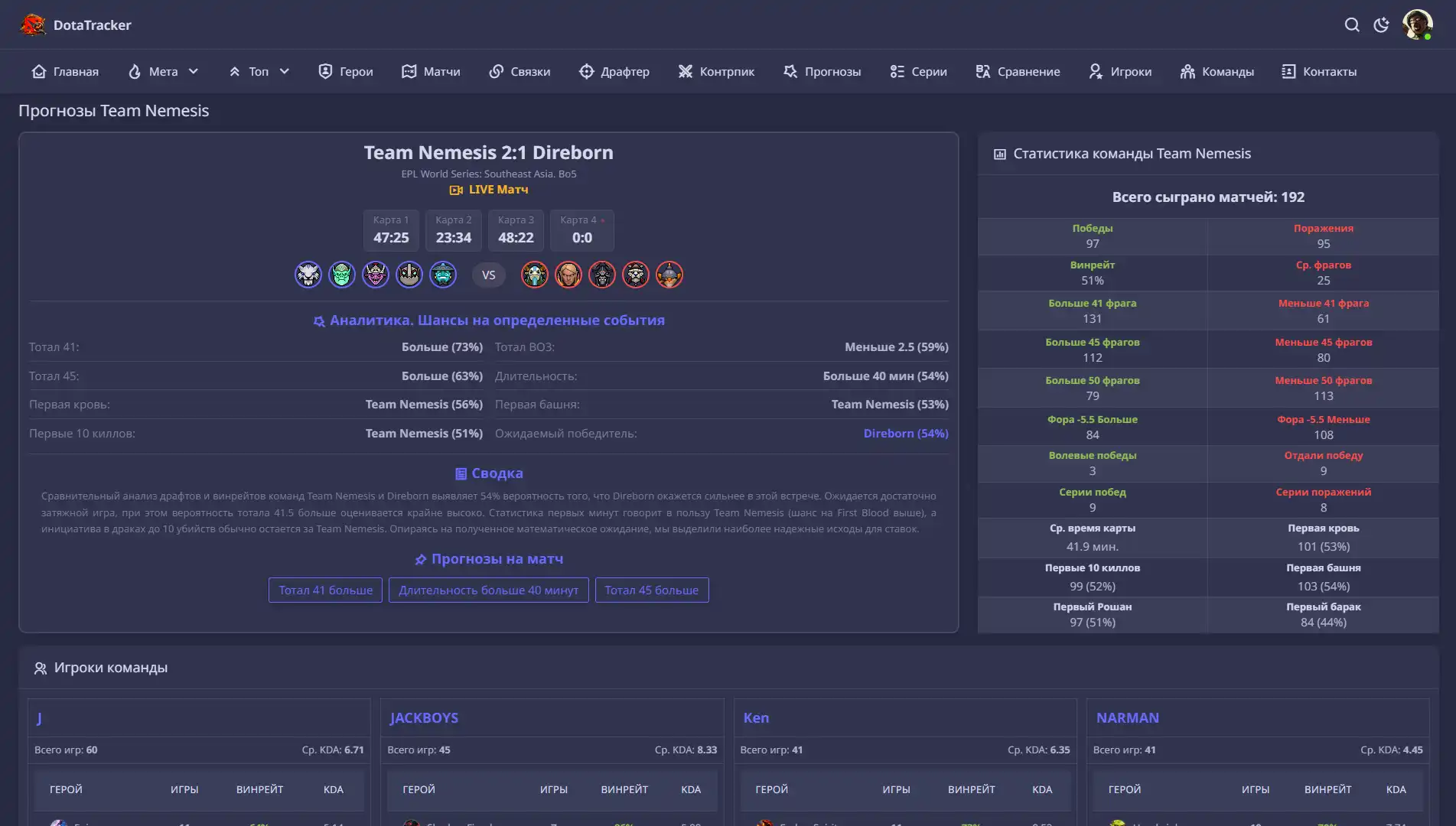Screen dimensions: 1456x826
Task: Expand the Топ dropdown chevron
Action: coord(285,71)
